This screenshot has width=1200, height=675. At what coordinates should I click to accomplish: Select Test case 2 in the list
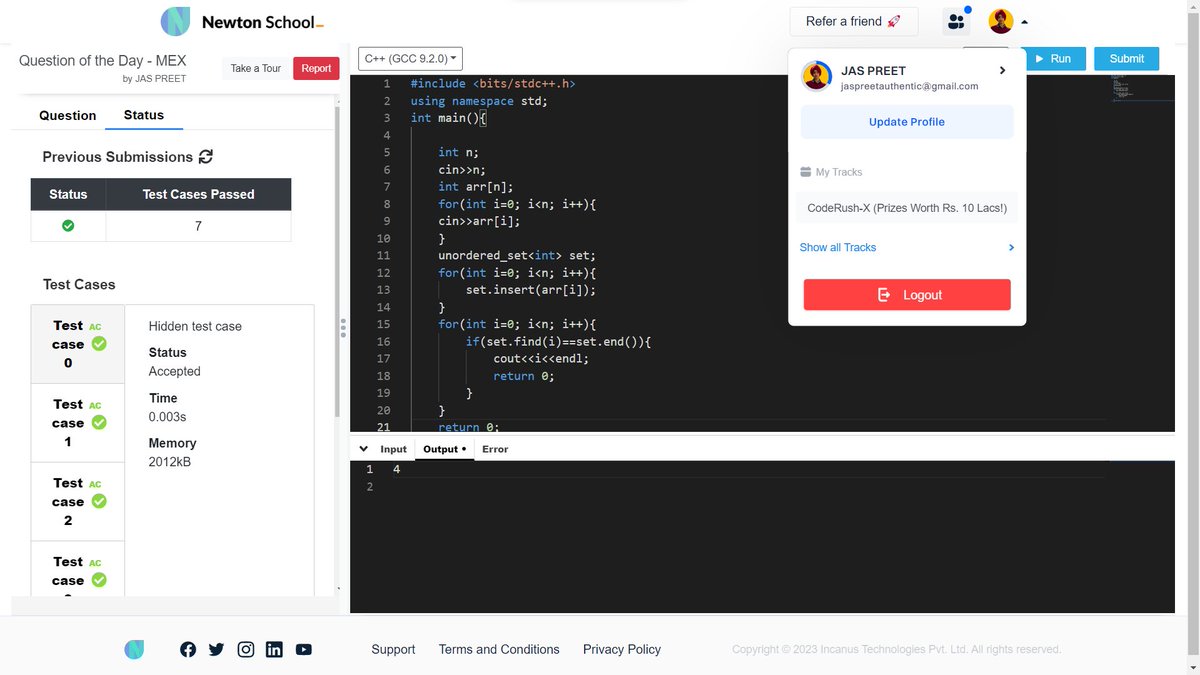(80, 501)
